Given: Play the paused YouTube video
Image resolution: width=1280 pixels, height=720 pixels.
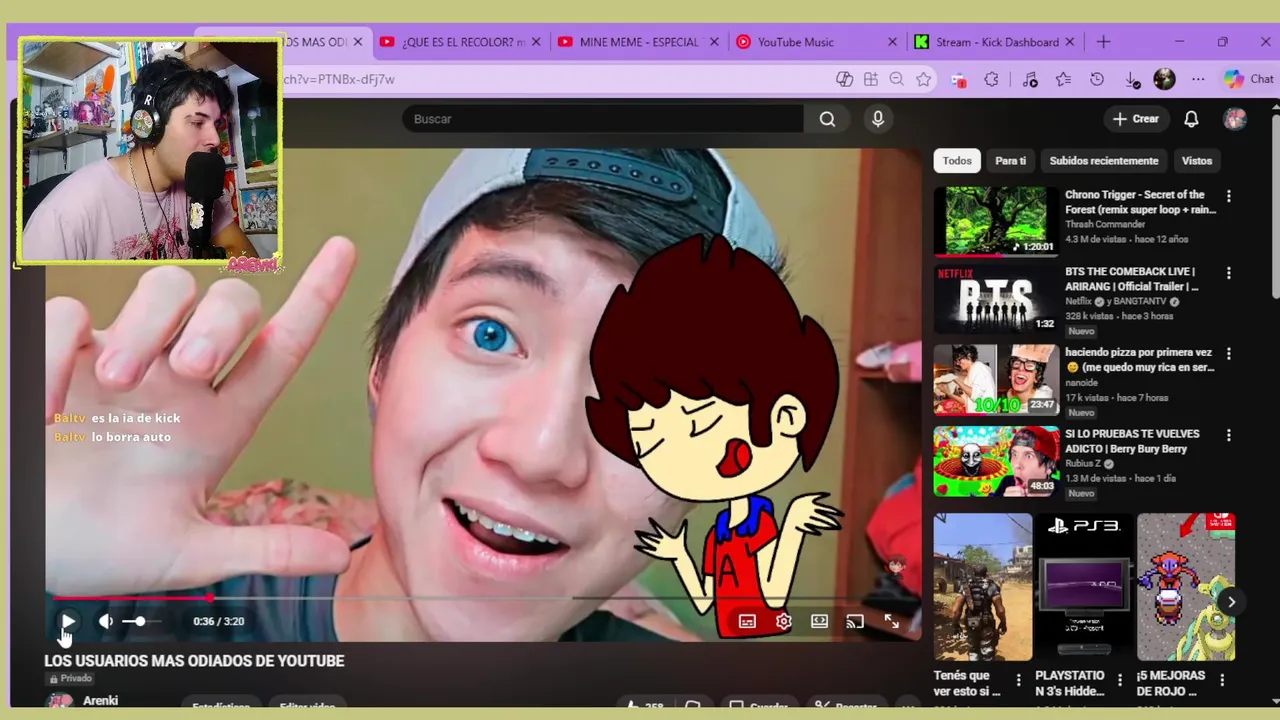Looking at the screenshot, I should click(67, 621).
